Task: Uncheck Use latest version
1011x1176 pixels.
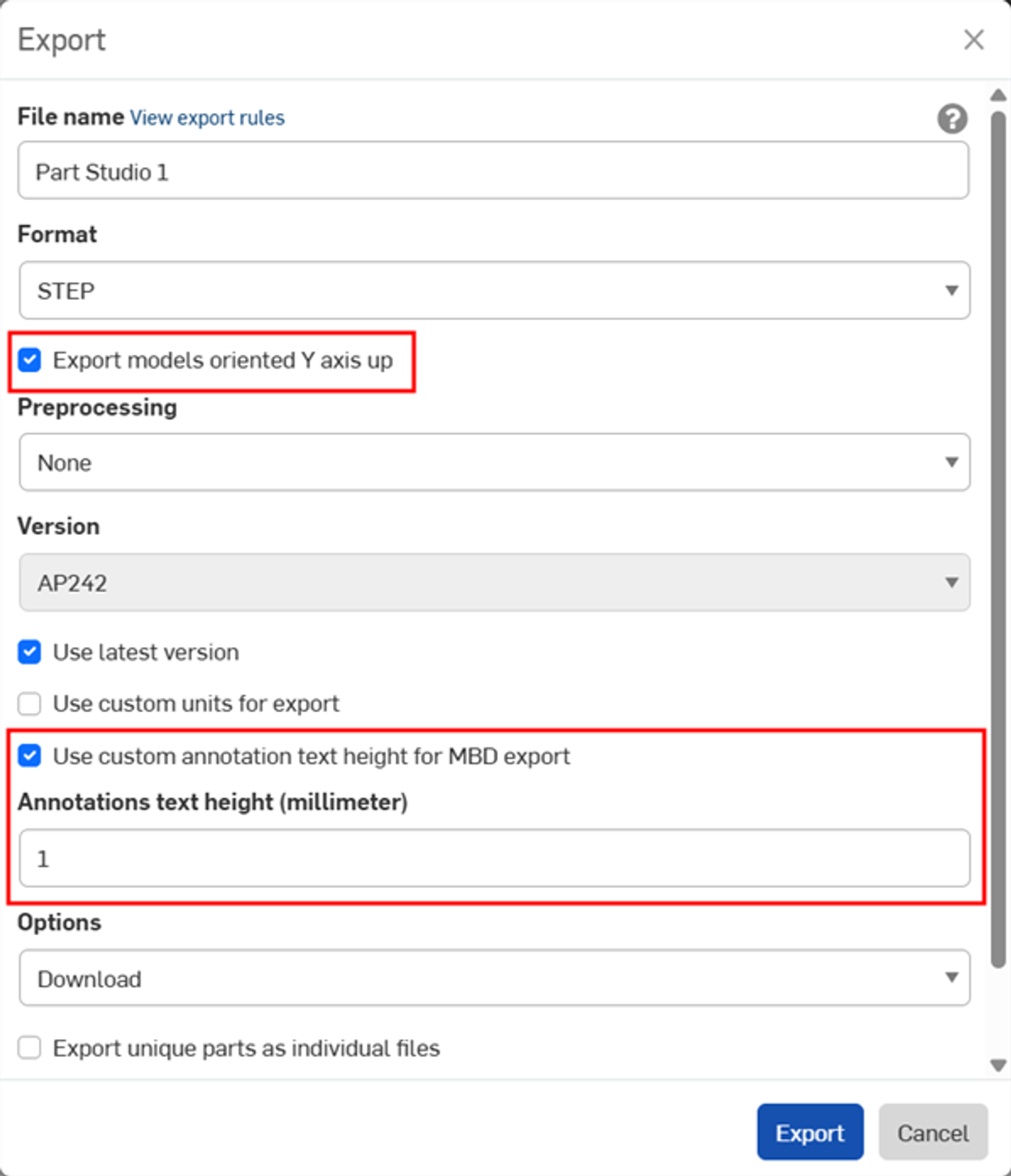Action: click(x=29, y=652)
